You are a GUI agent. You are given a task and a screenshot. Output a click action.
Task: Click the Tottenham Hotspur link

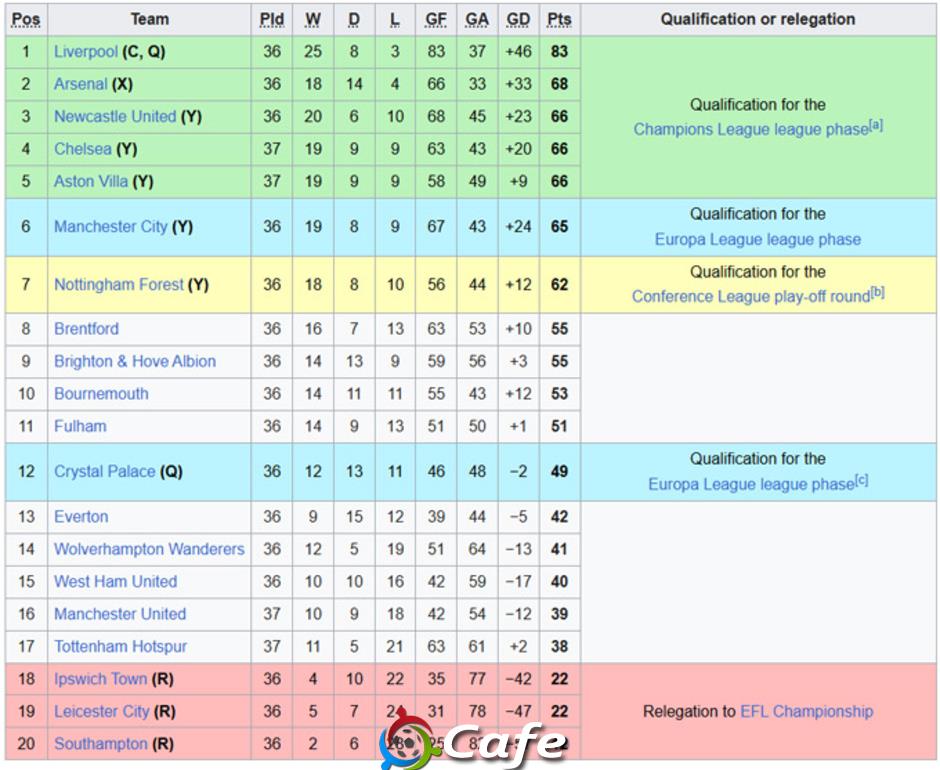coord(120,646)
